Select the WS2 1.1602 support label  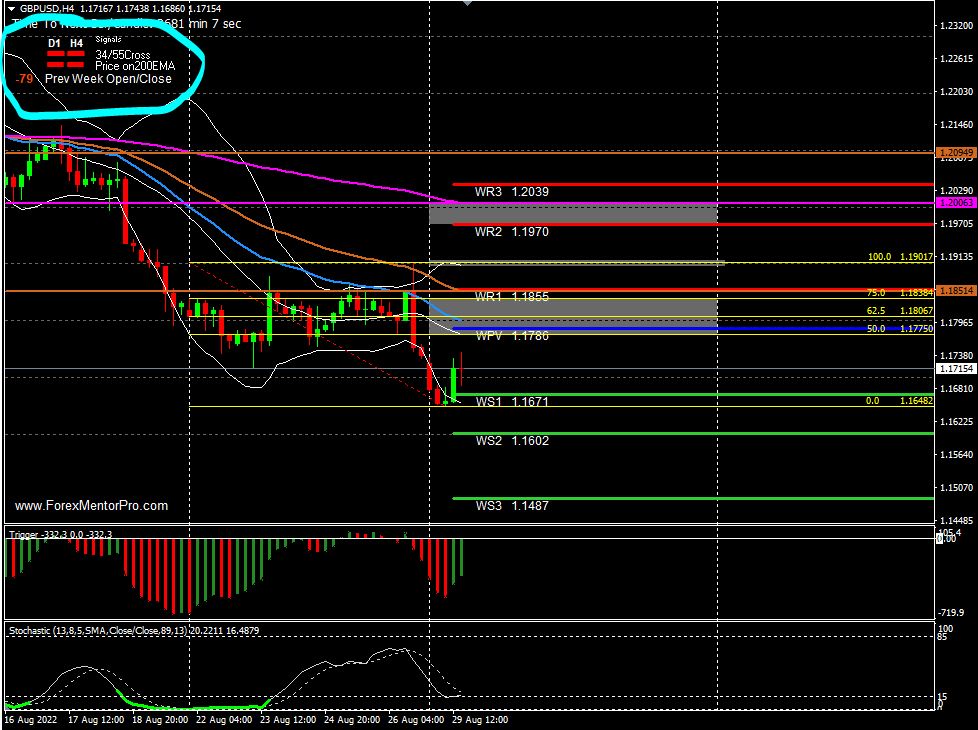pos(511,441)
